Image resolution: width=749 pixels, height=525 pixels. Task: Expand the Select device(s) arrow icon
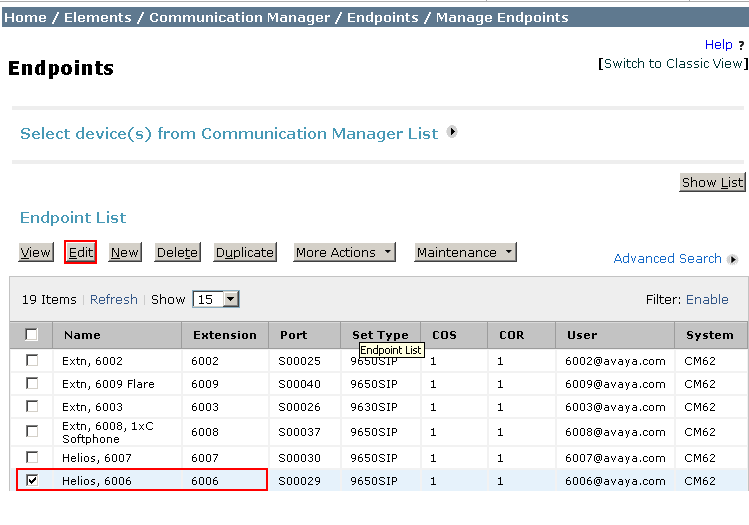452,132
